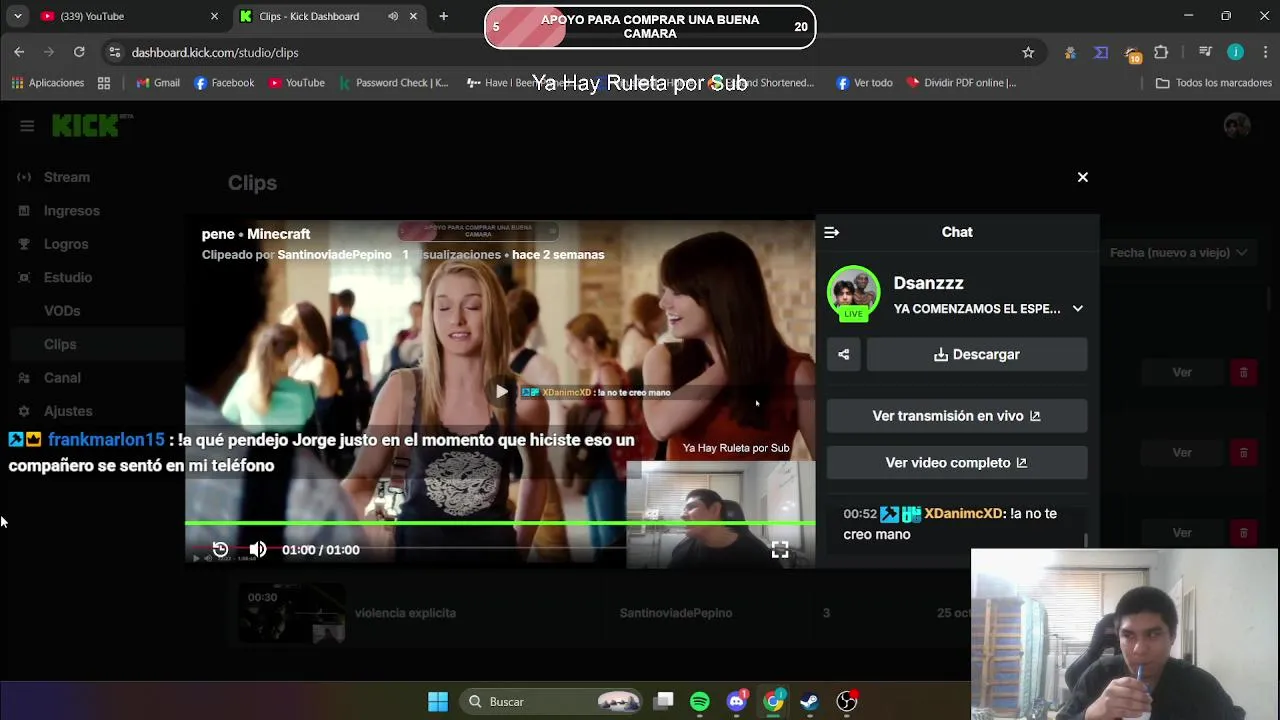Reload the page
Viewport: 1280px width, 720px height.
click(x=79, y=52)
